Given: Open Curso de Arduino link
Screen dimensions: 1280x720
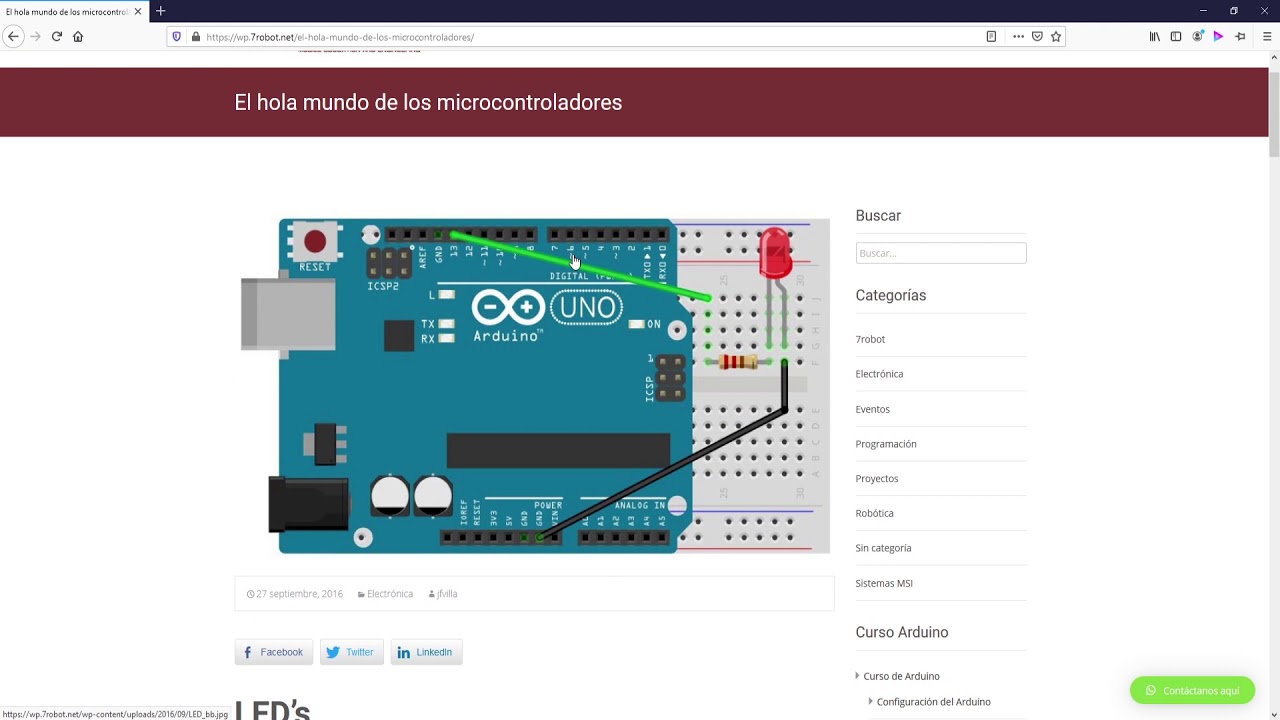Looking at the screenshot, I should click(901, 676).
